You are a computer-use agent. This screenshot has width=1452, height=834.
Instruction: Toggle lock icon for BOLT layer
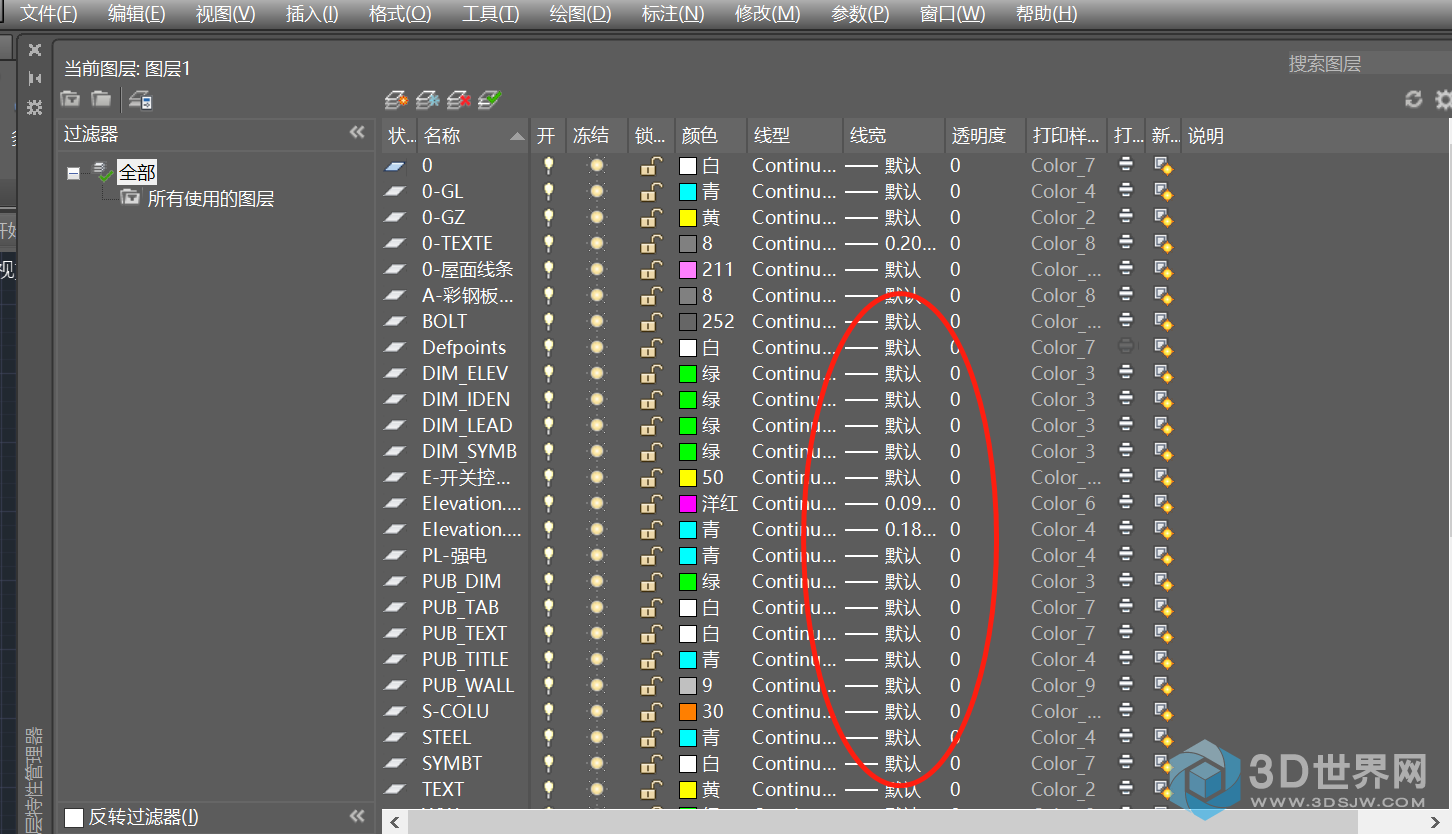click(650, 321)
